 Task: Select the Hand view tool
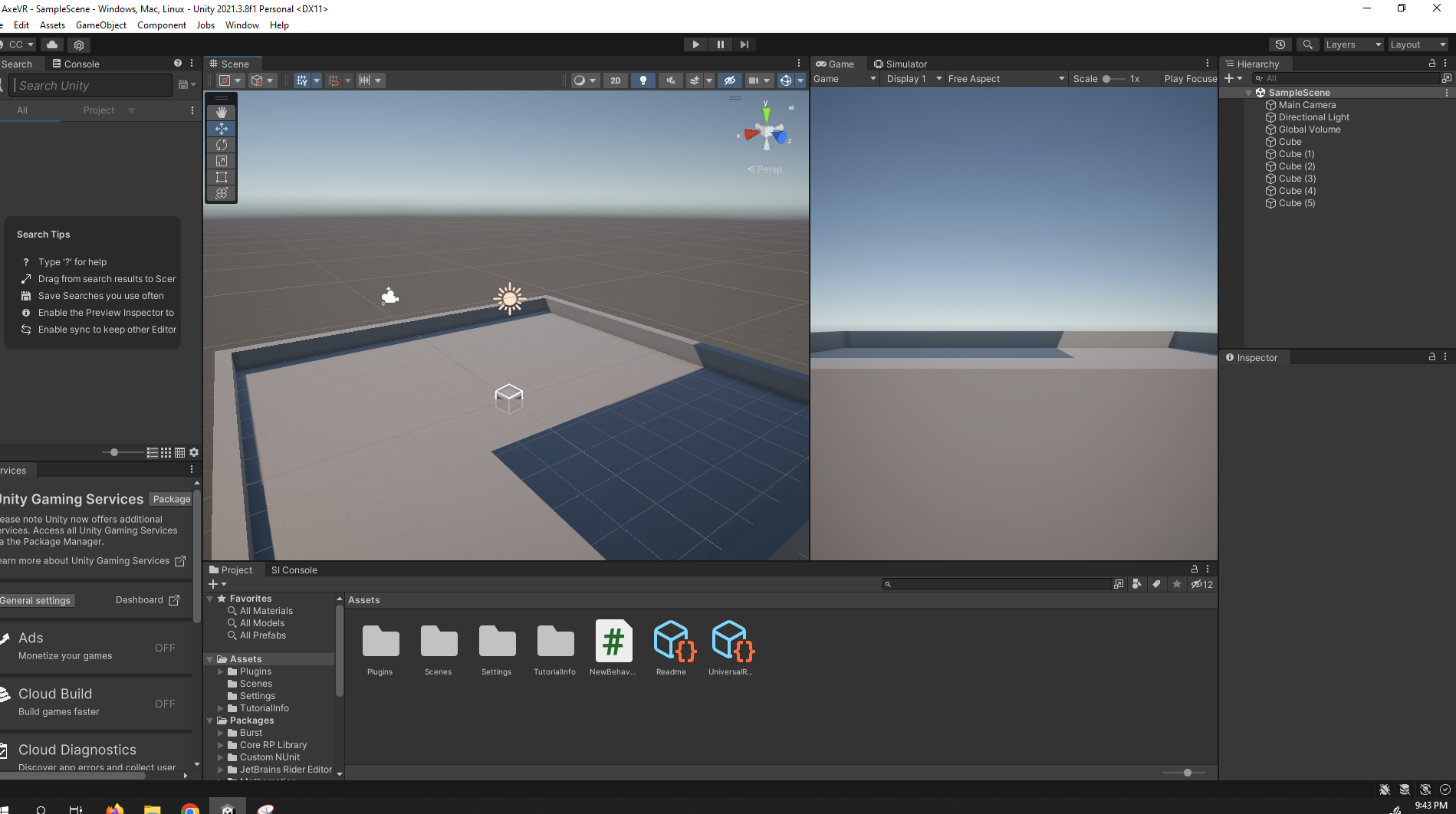click(222, 113)
